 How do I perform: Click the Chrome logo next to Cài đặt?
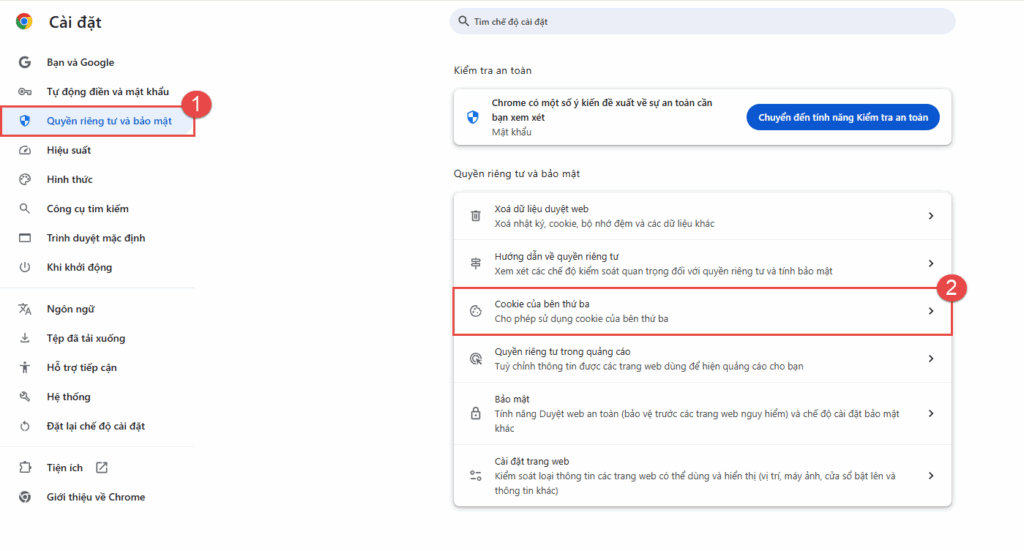[24, 22]
